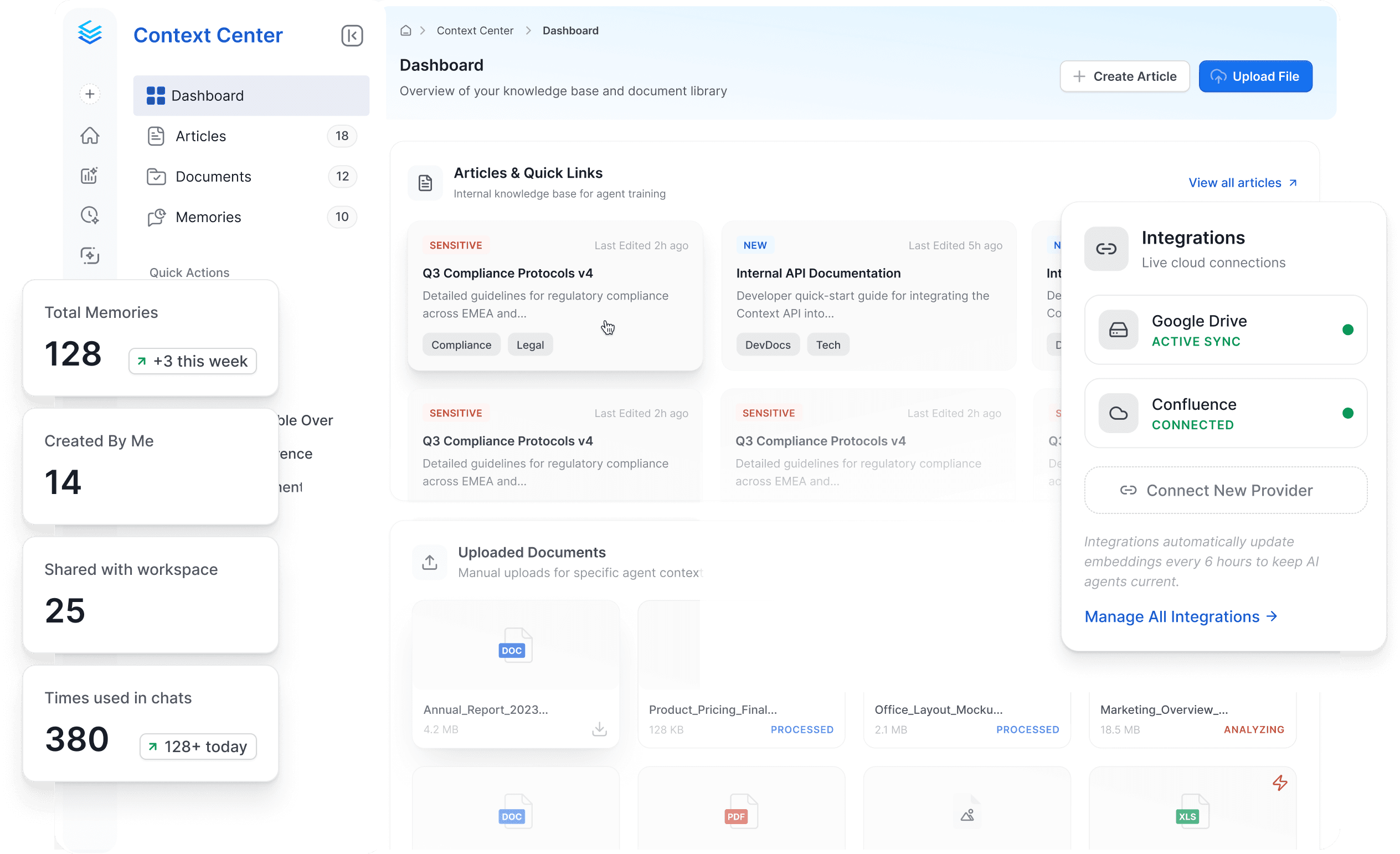Screen dimensions: 1400x854
Task: Open the clock sparkle icon in the left rail
Action: coord(90,215)
